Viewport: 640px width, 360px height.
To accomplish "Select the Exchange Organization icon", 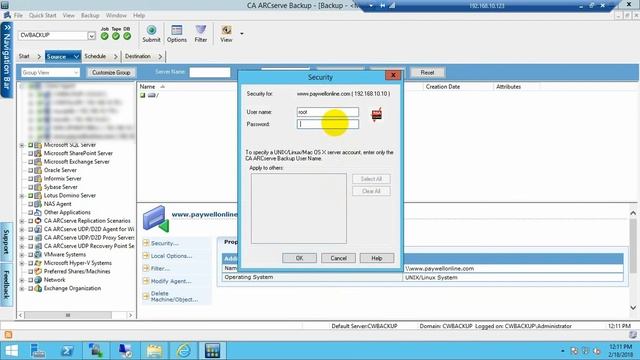I will click(x=38, y=289).
